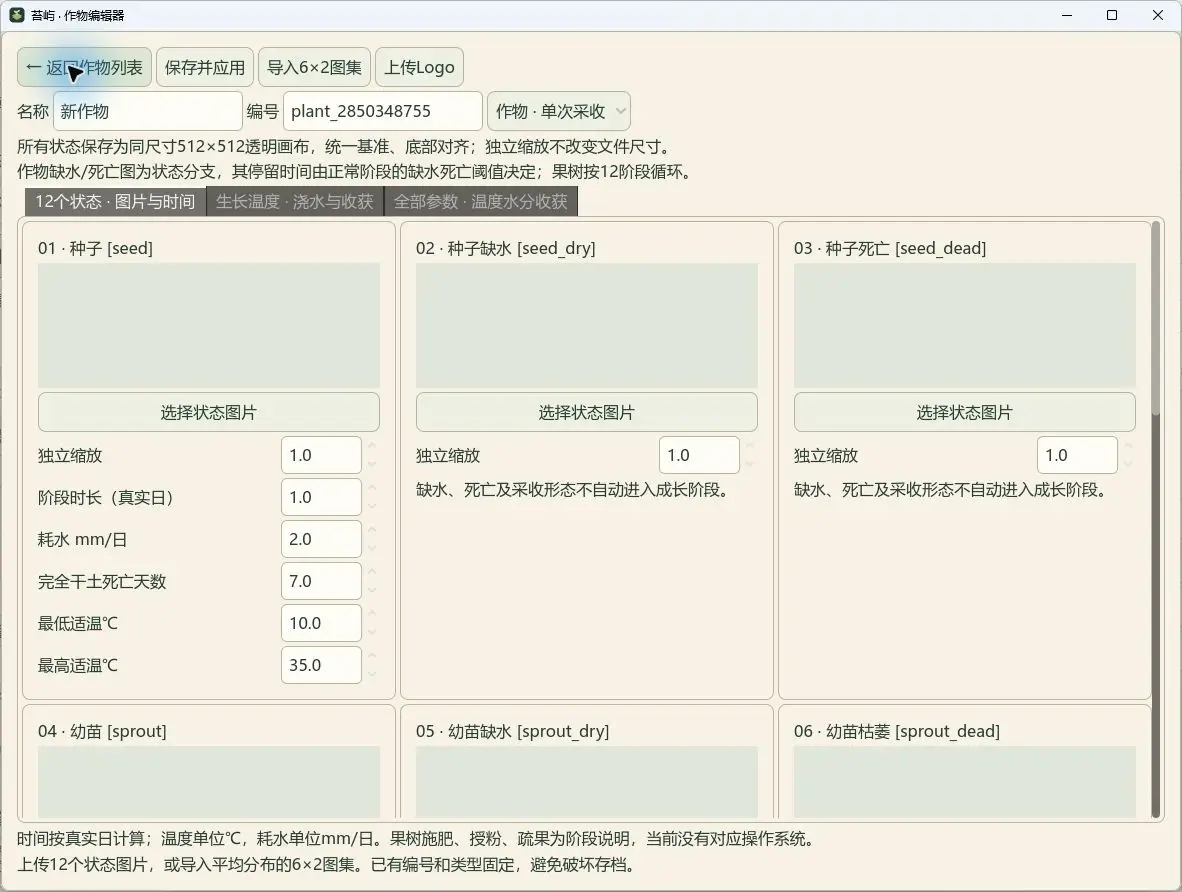Click the 最低适温℃ value field
The height and width of the screenshot is (892, 1182).
click(321, 623)
